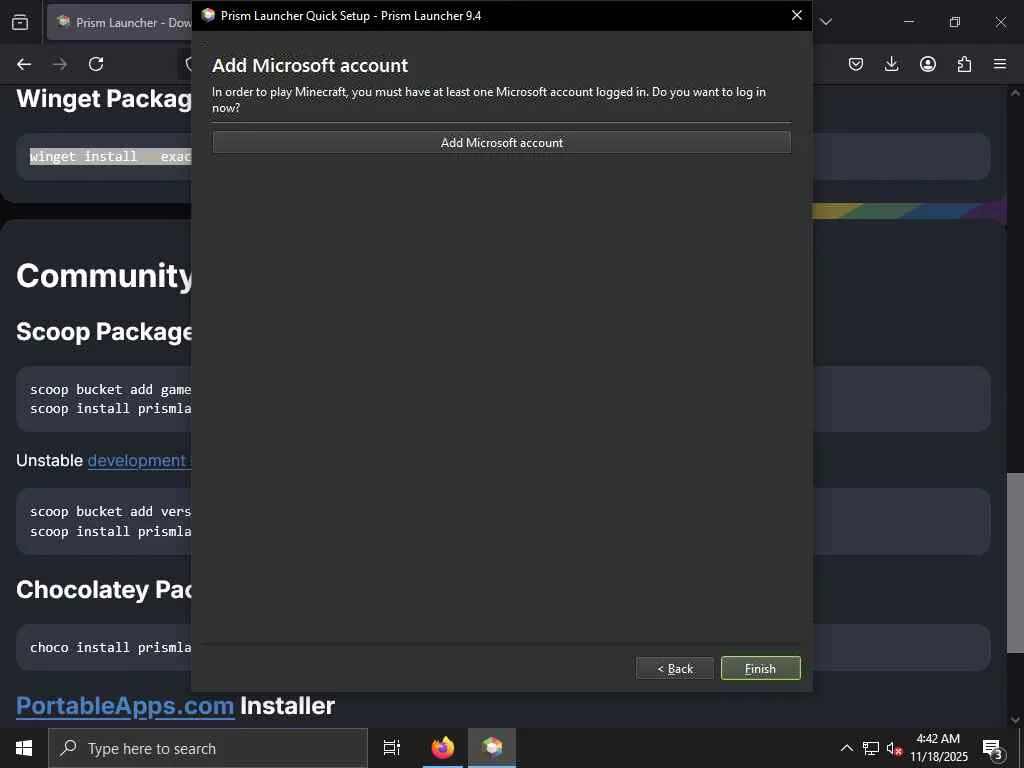The image size is (1024, 768).
Task: Click the Add Microsoft account heading text
Action: [x=310, y=65]
